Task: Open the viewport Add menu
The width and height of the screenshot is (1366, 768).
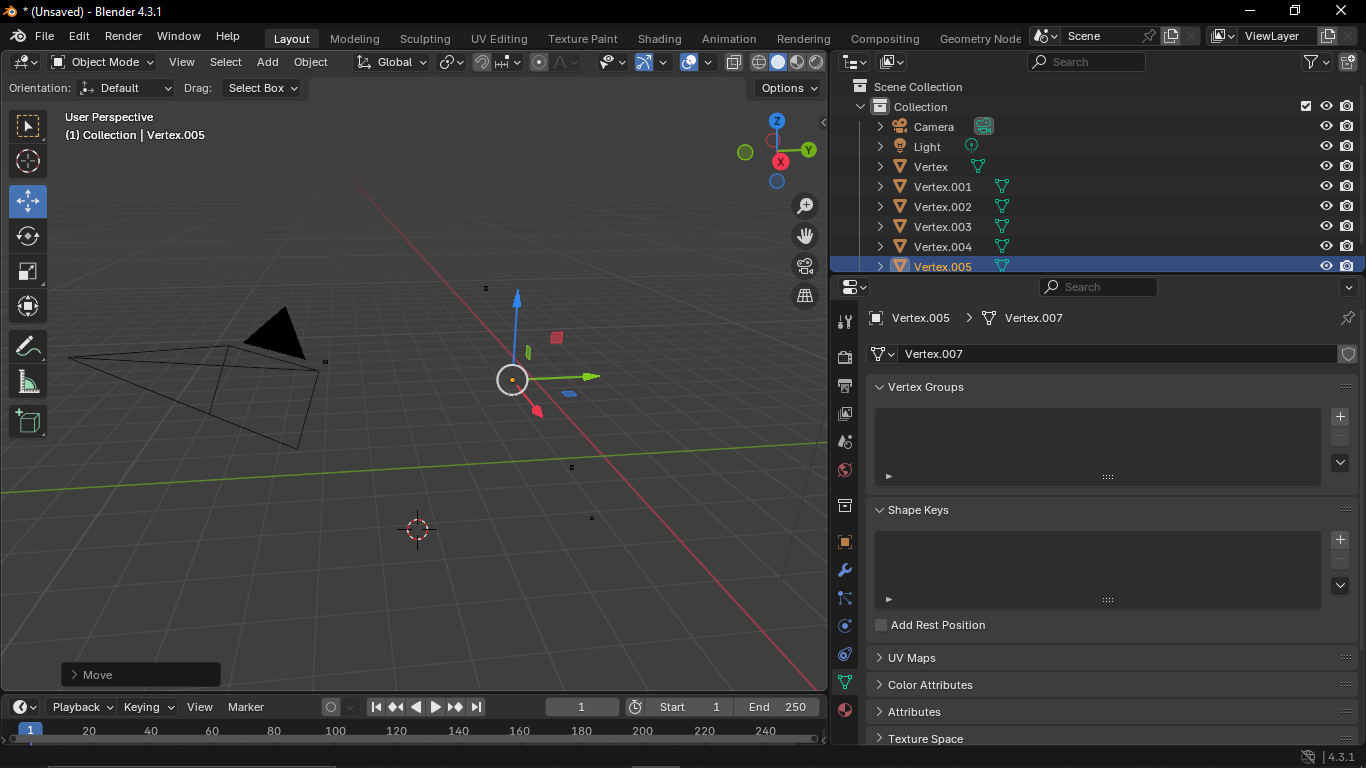Action: (268, 62)
